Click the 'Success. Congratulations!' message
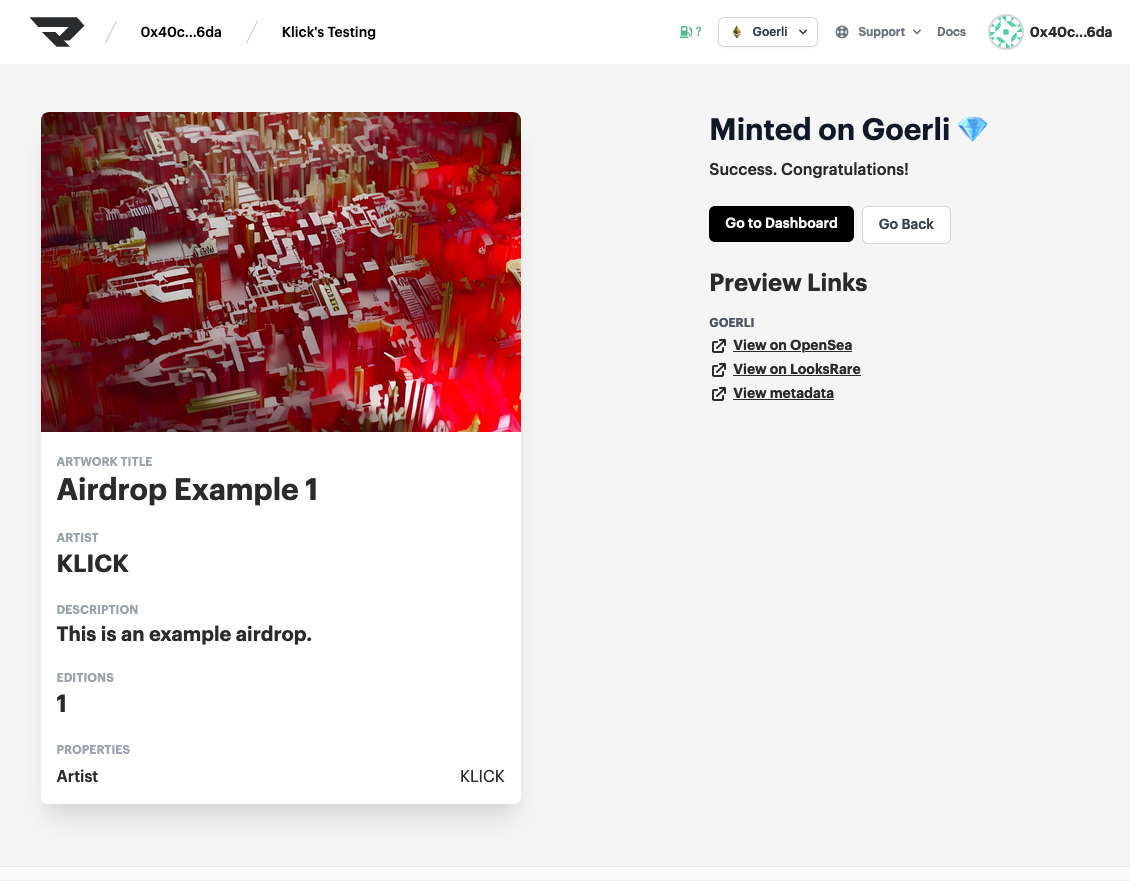 (x=809, y=169)
